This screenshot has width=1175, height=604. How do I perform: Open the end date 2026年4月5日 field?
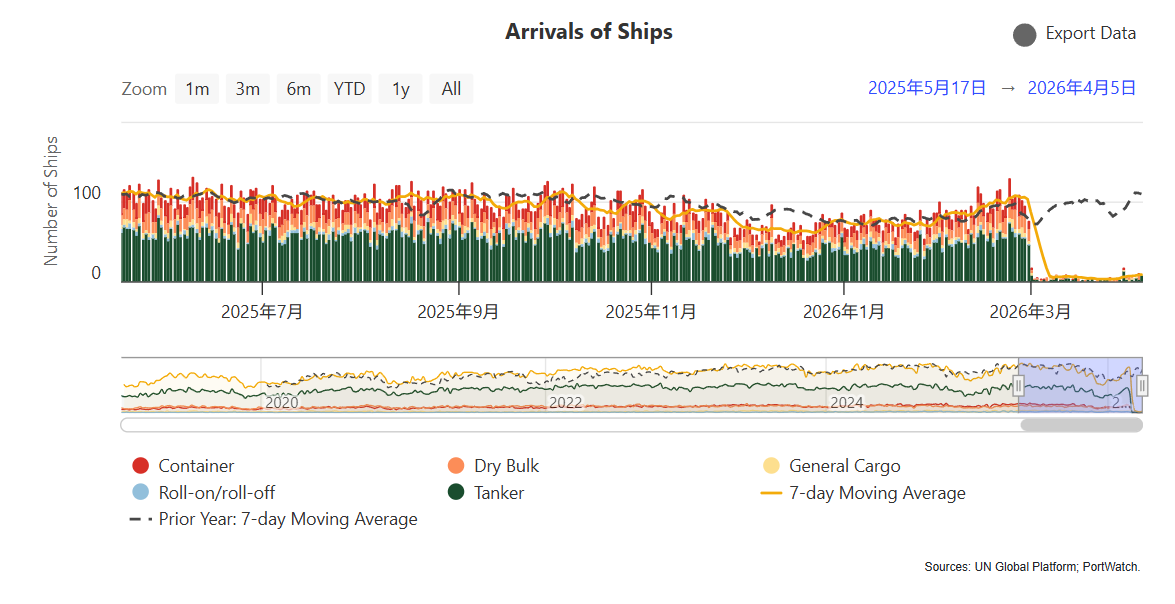click(x=1081, y=88)
